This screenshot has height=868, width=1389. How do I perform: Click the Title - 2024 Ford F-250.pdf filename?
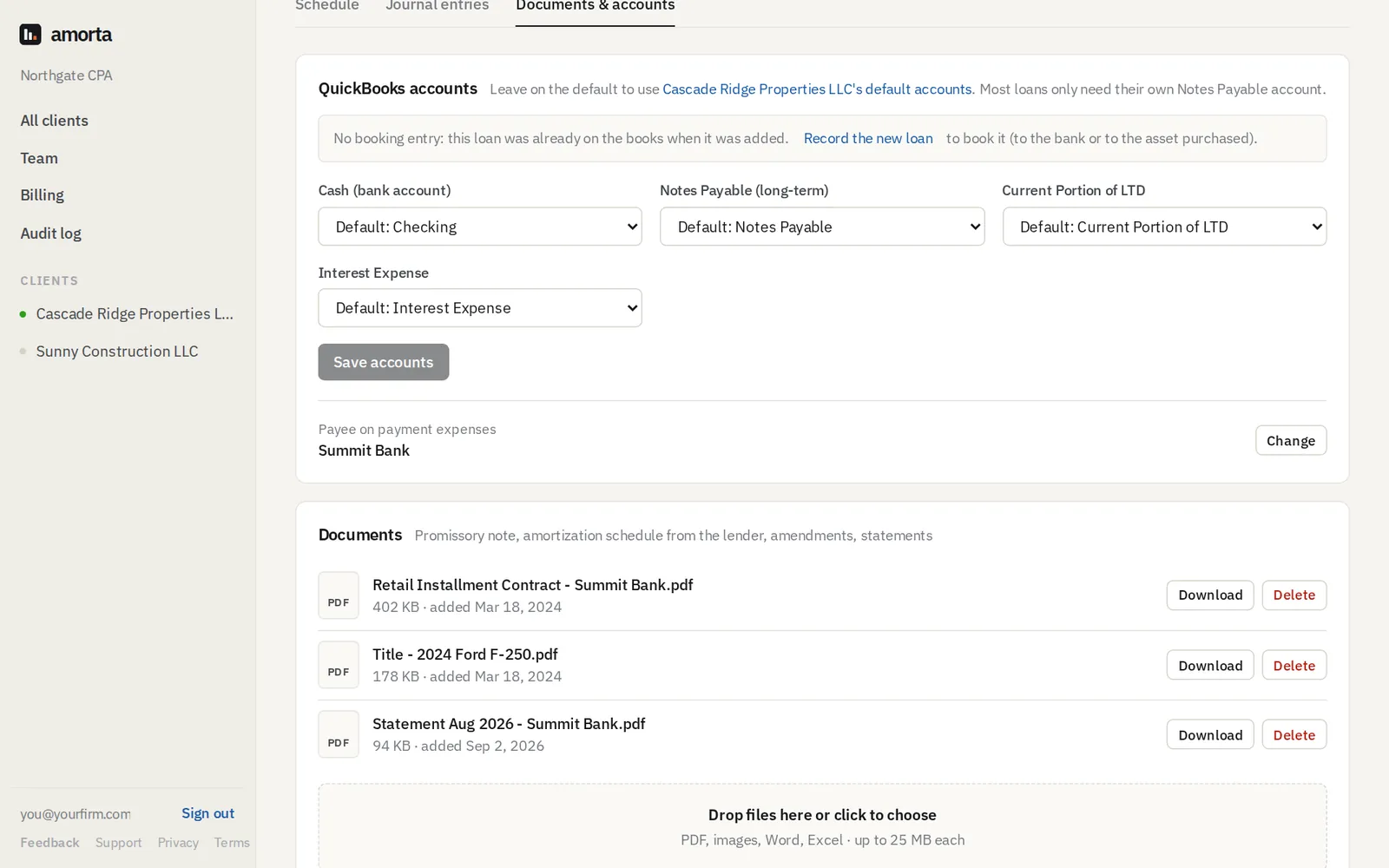pos(465,654)
